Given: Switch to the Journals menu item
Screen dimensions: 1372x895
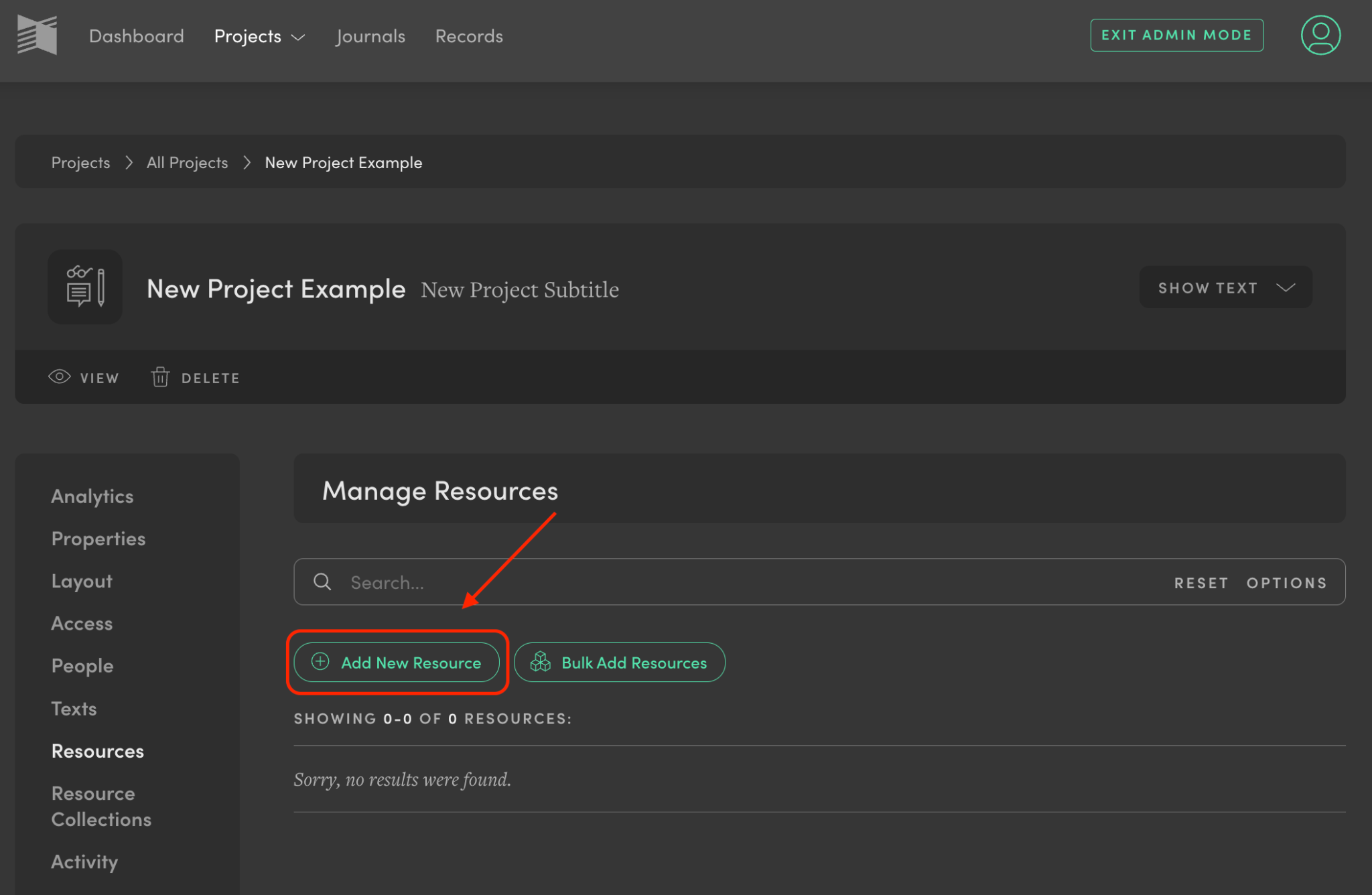Looking at the screenshot, I should pyautogui.click(x=370, y=36).
